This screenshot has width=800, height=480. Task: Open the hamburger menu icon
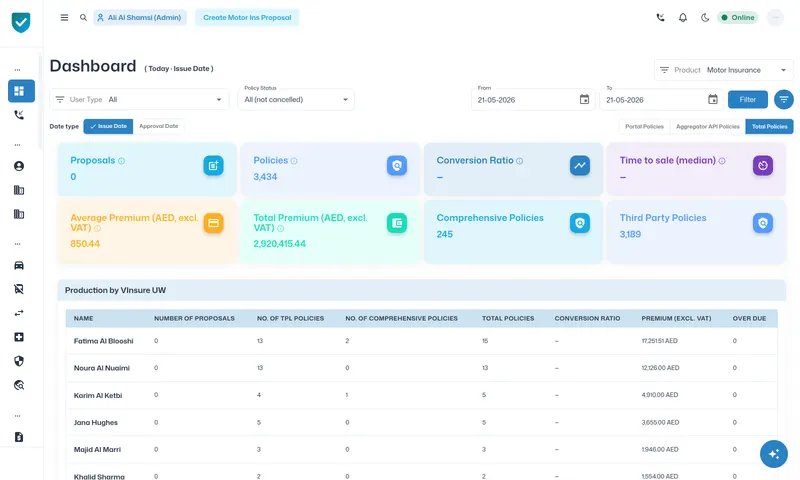(64, 17)
